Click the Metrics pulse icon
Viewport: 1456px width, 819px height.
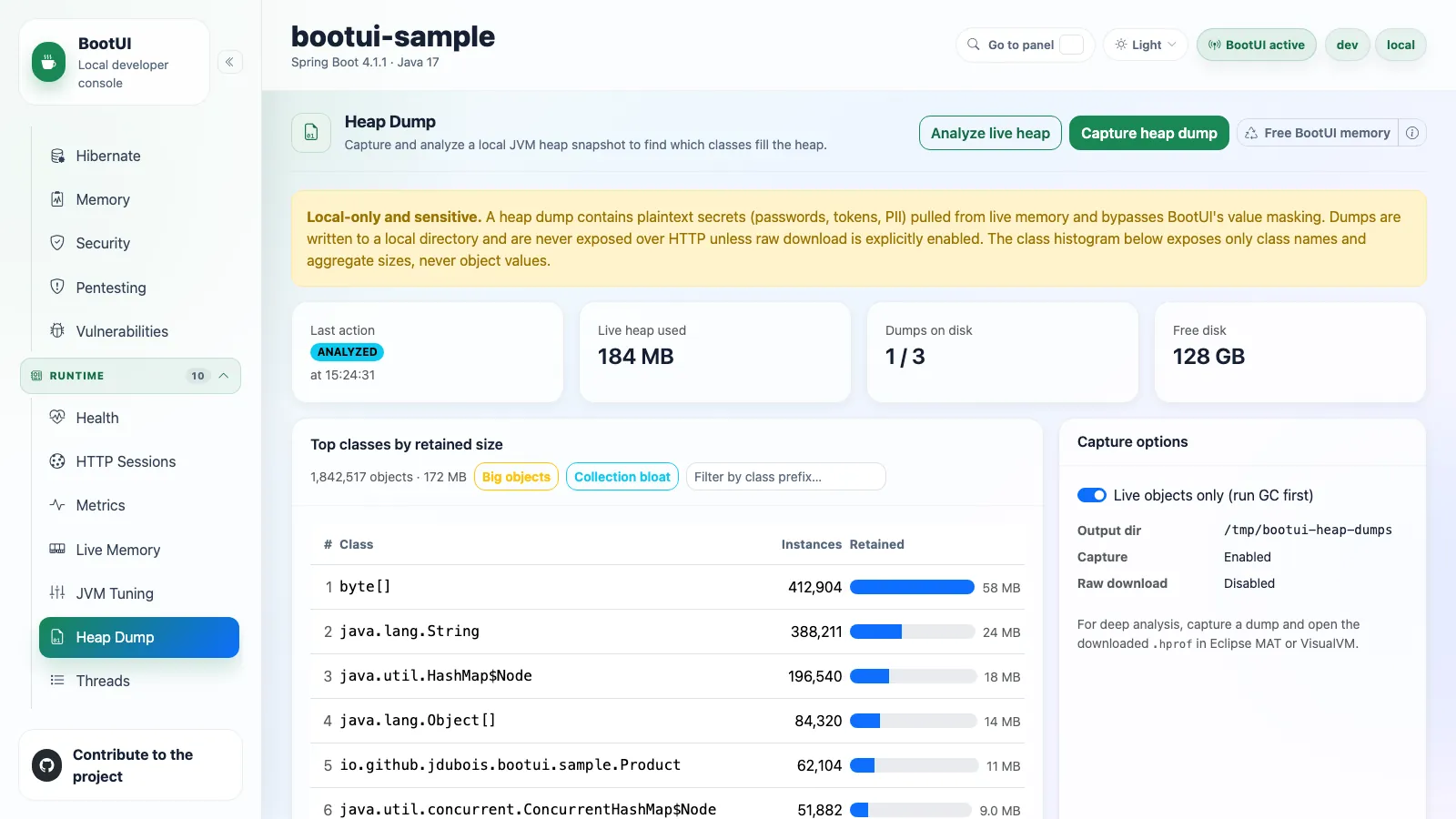point(57,505)
